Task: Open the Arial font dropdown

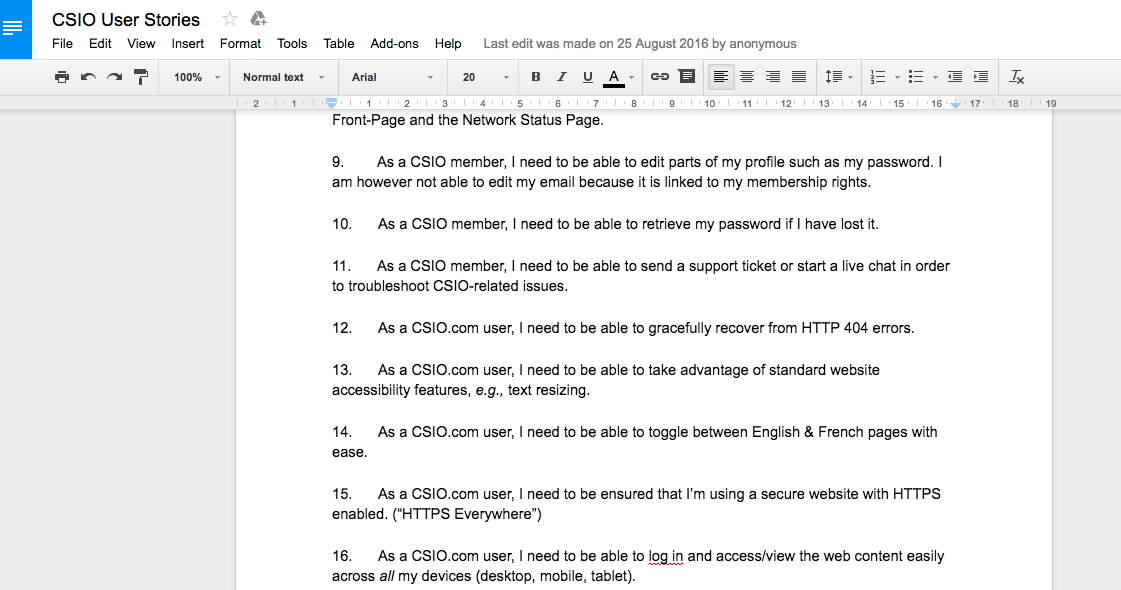Action: (x=392, y=77)
